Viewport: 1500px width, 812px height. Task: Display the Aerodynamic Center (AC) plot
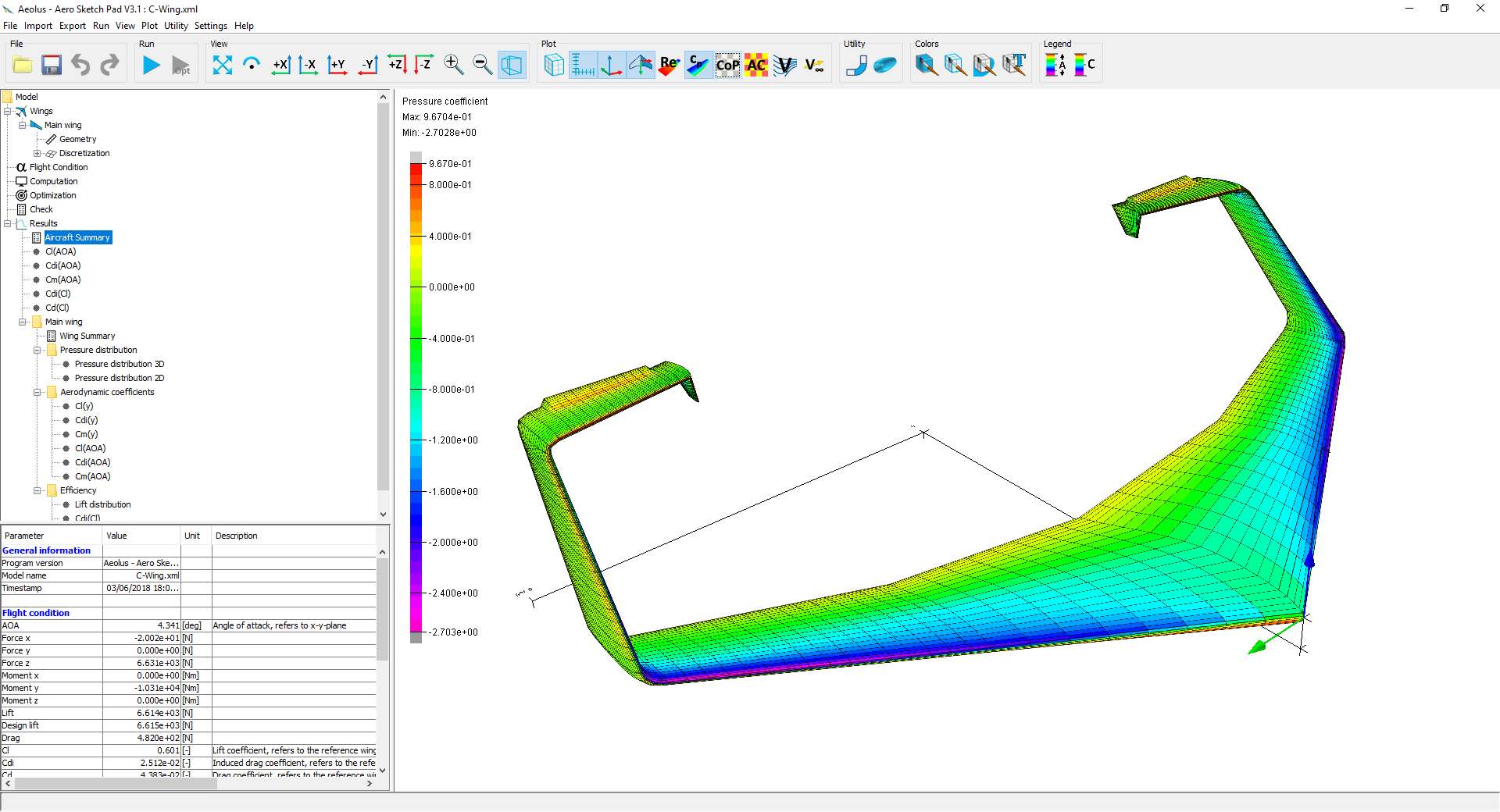coord(755,65)
